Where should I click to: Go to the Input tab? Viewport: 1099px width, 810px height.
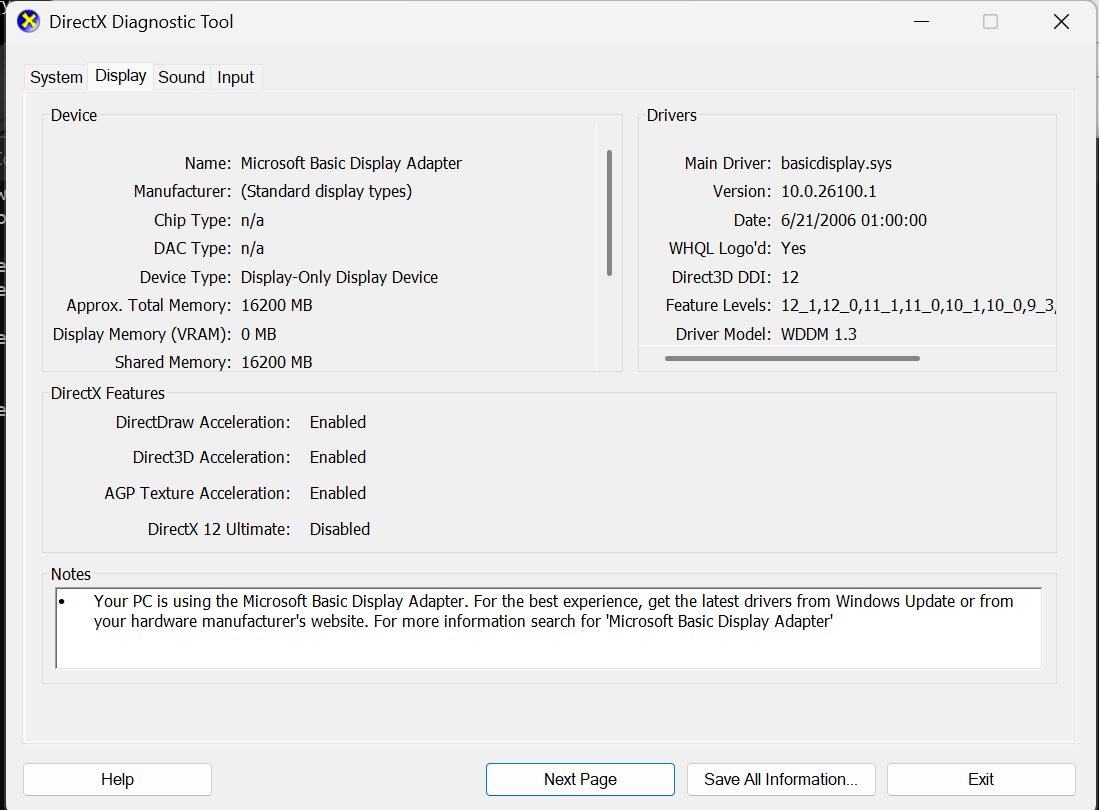click(236, 77)
